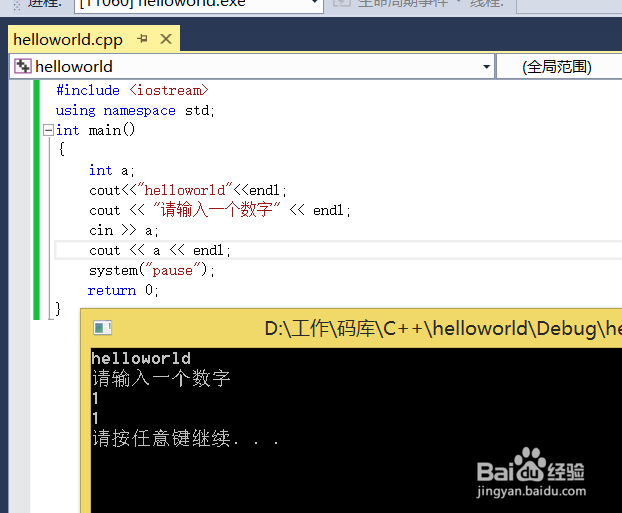Click the system("pause") line
622x513 pixels.
pyautogui.click(x=152, y=271)
